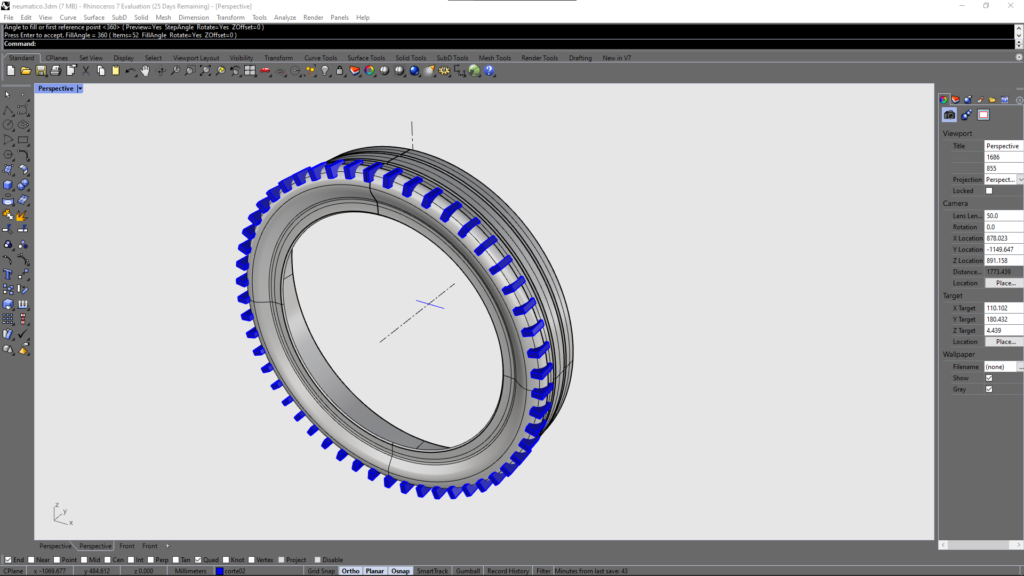1024x576 pixels.
Task: Click the 4-viewport layout icon
Action: (x=250, y=70)
